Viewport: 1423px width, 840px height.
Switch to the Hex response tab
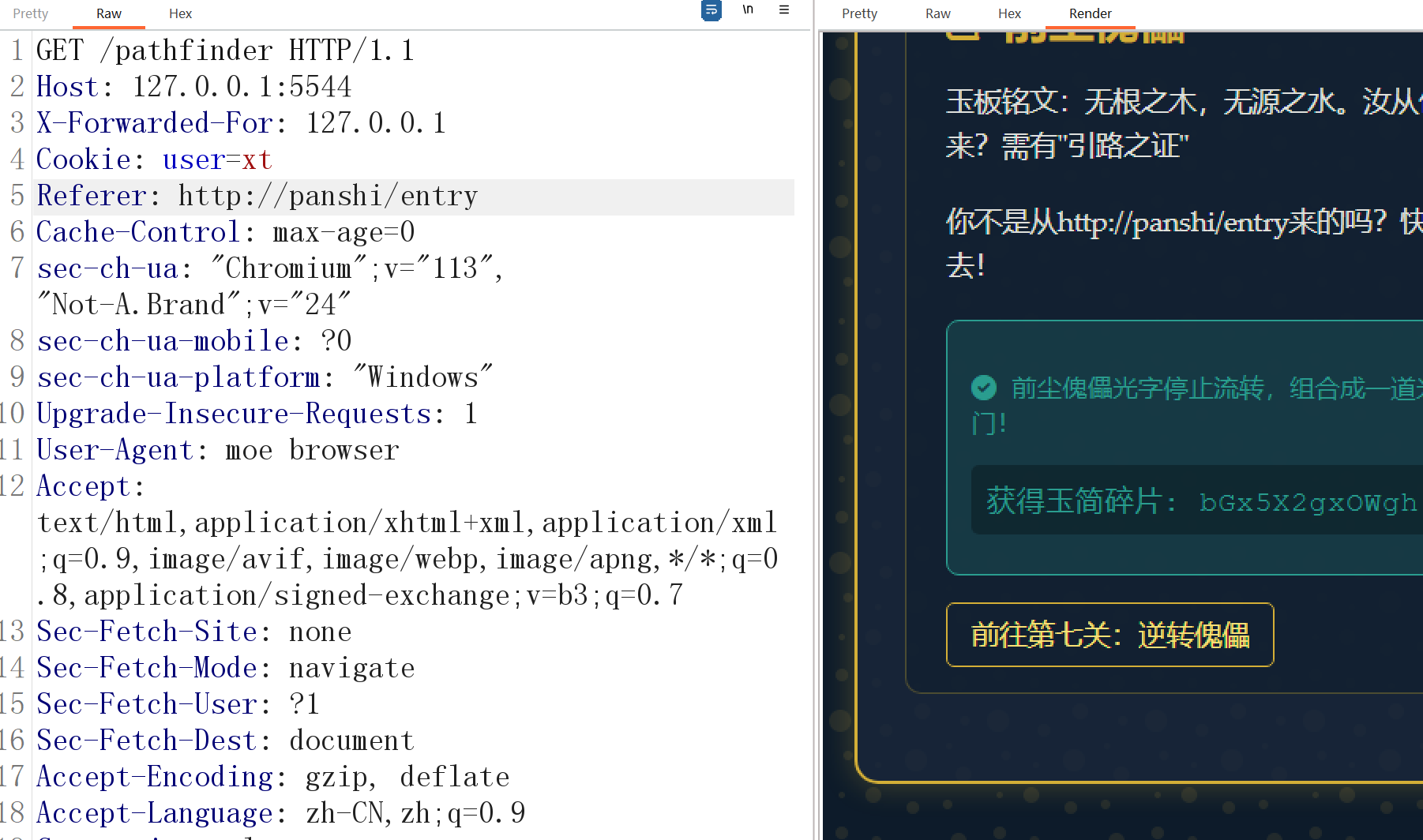(x=1008, y=13)
